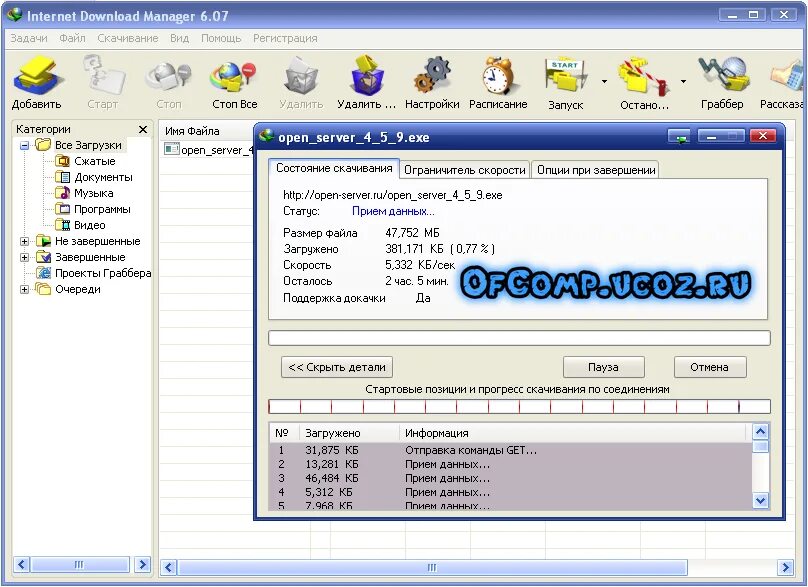Open dropdown arrow next to Запуск
This screenshot has width=808, height=587.
pyautogui.click(x=604, y=81)
